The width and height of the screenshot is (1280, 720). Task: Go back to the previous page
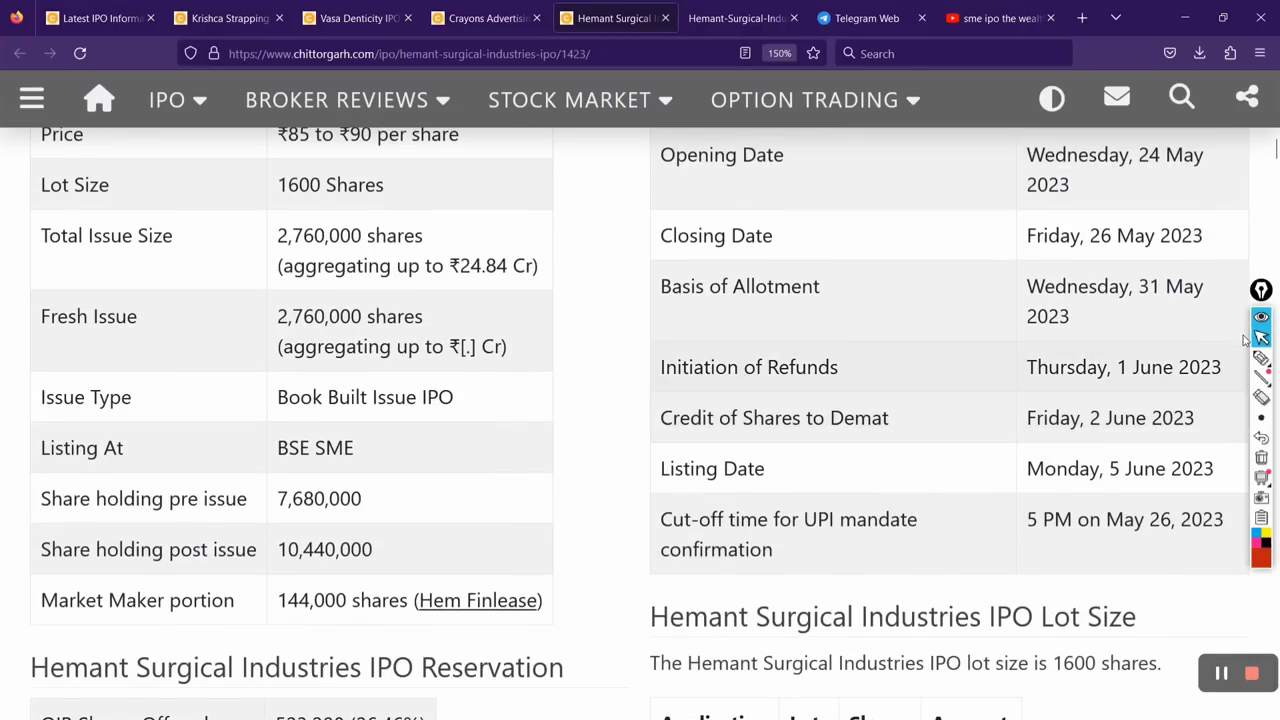click(20, 53)
